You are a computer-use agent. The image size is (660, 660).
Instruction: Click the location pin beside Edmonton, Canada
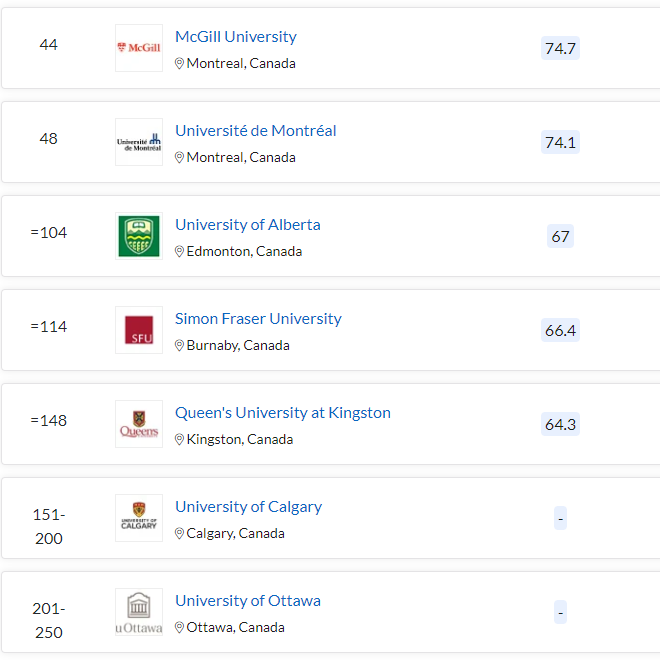pyautogui.click(x=179, y=251)
